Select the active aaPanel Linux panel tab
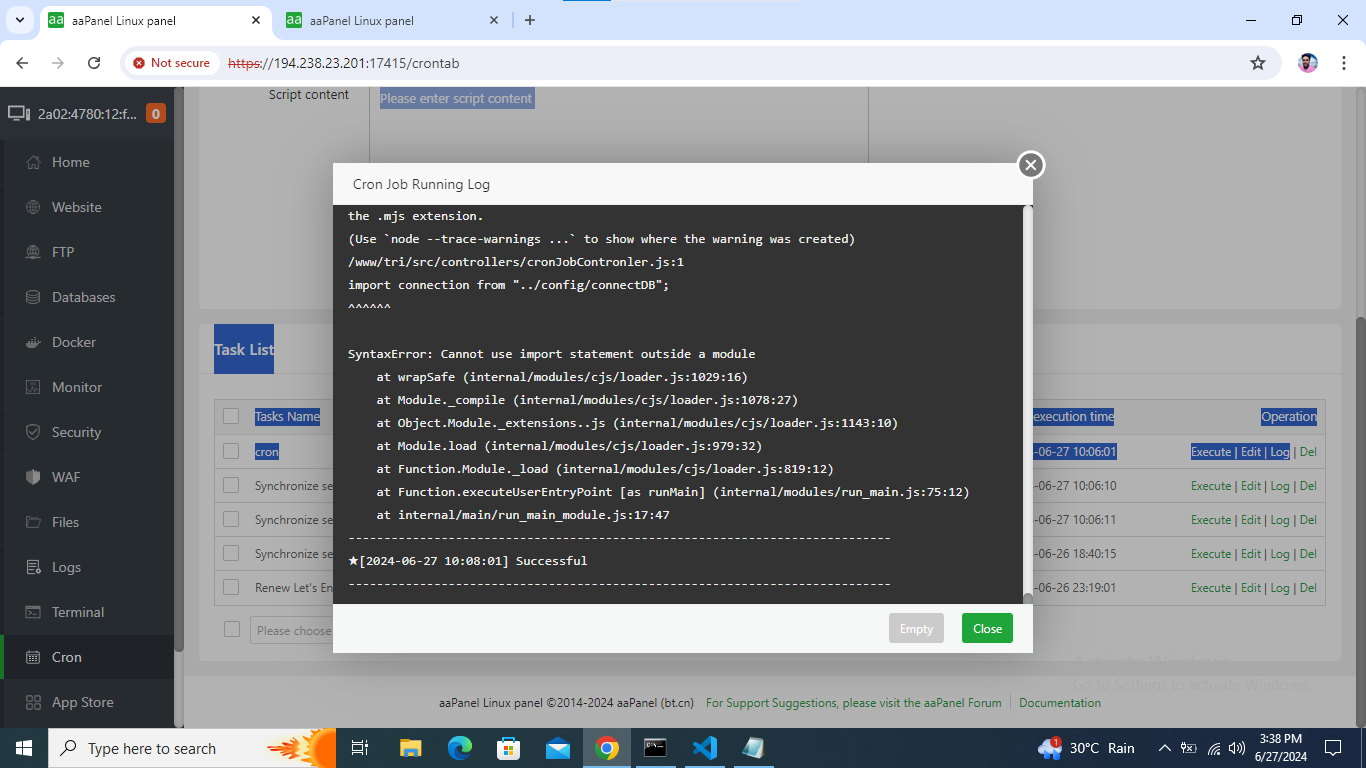The width and height of the screenshot is (1366, 768). click(x=155, y=20)
